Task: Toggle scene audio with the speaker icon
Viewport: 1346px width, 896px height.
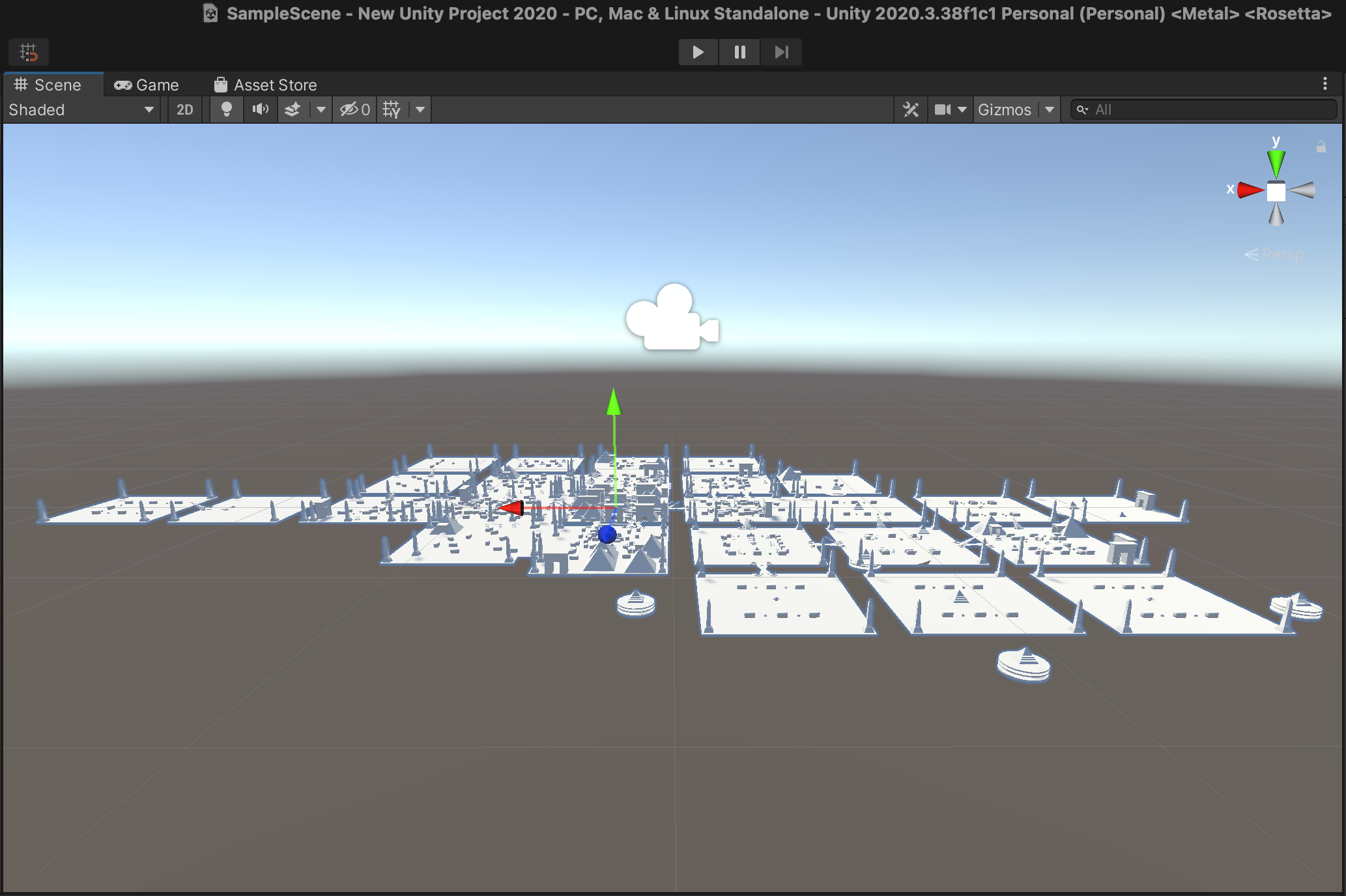Action: tap(259, 109)
